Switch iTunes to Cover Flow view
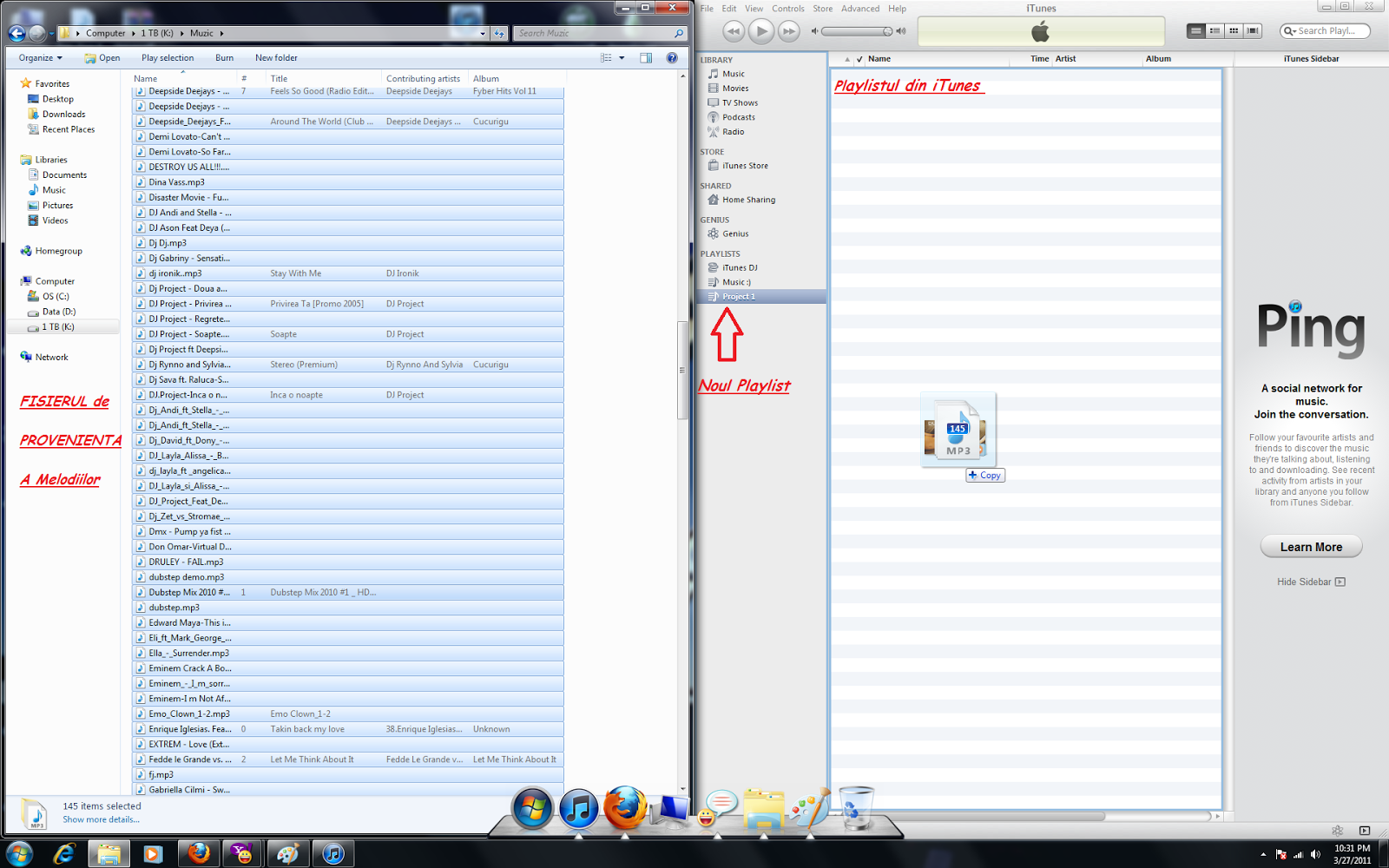 pos(1253,30)
